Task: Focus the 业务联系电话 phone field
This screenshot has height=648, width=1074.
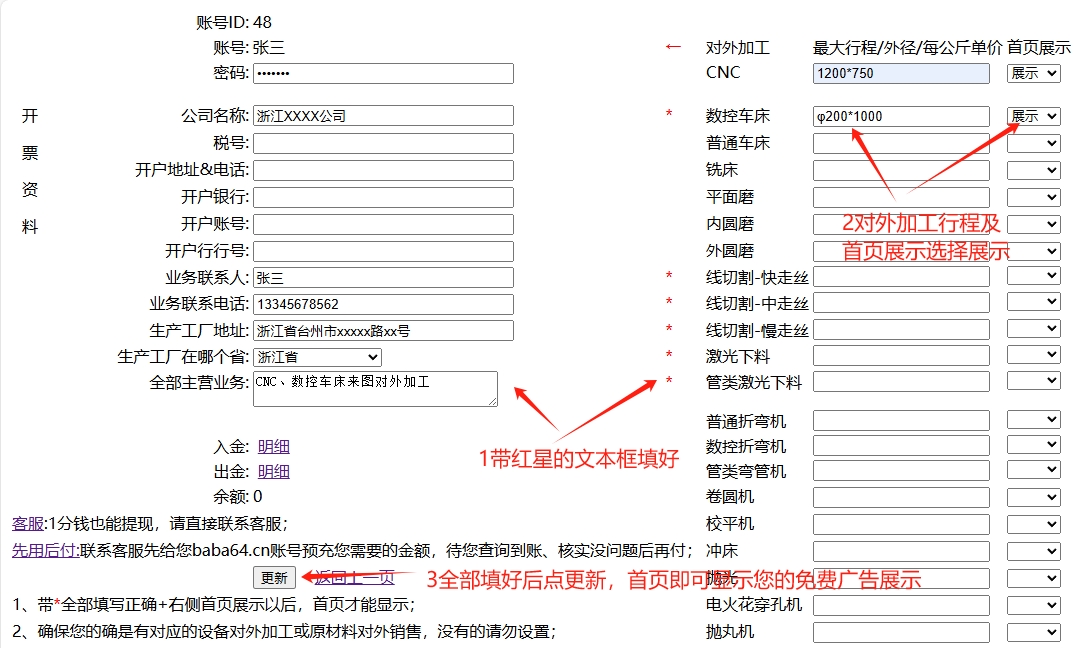Action: (383, 304)
